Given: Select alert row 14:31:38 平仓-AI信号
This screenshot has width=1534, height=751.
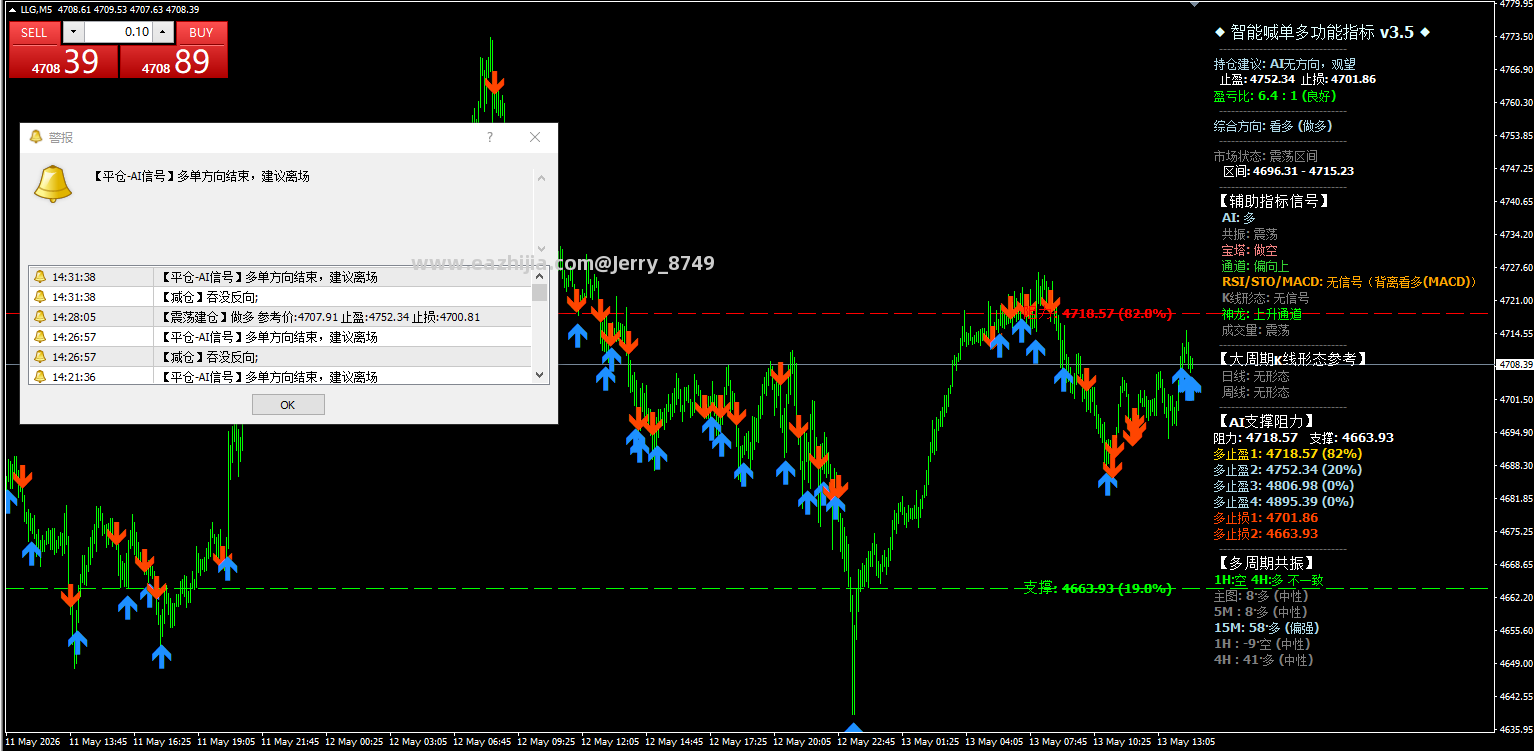Looking at the screenshot, I should coord(281,277).
